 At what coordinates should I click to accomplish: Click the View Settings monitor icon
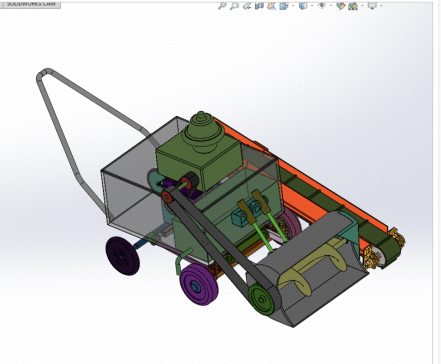click(372, 6)
